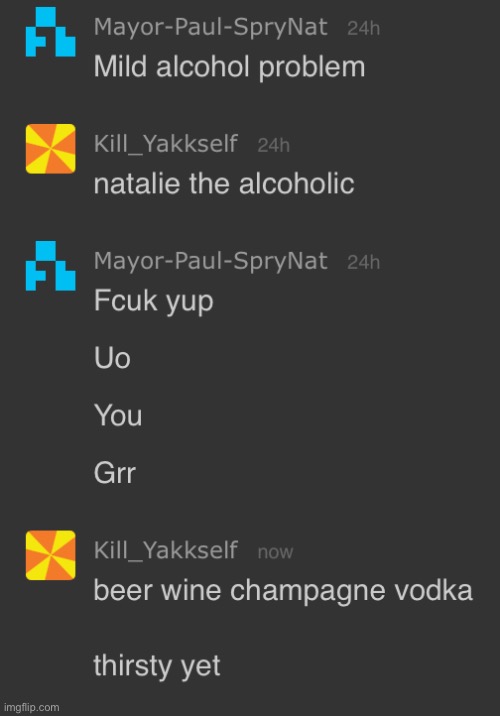Click the "now" timestamp on the last comment
500x716 pixels.
(275, 552)
